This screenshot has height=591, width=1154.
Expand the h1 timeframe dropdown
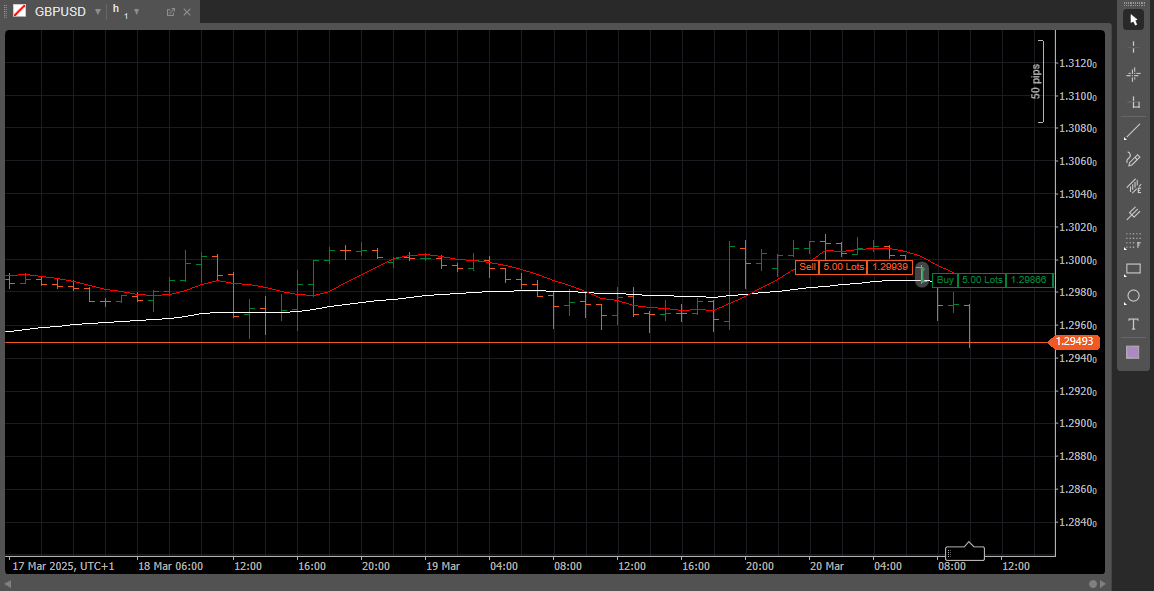[136, 12]
